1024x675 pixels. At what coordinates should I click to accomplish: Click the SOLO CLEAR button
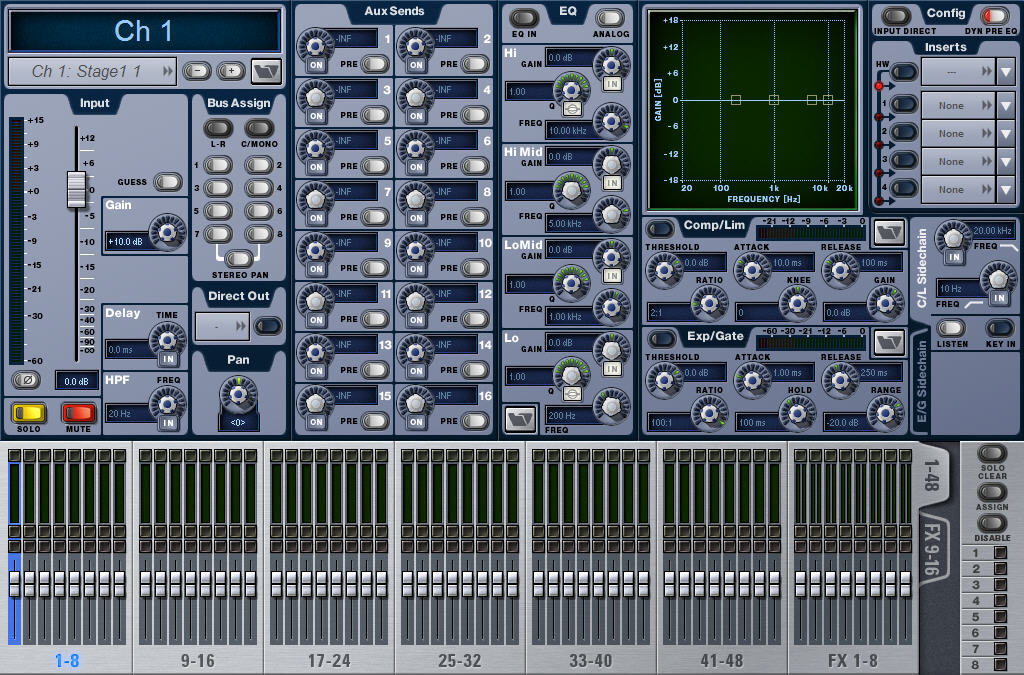991,454
